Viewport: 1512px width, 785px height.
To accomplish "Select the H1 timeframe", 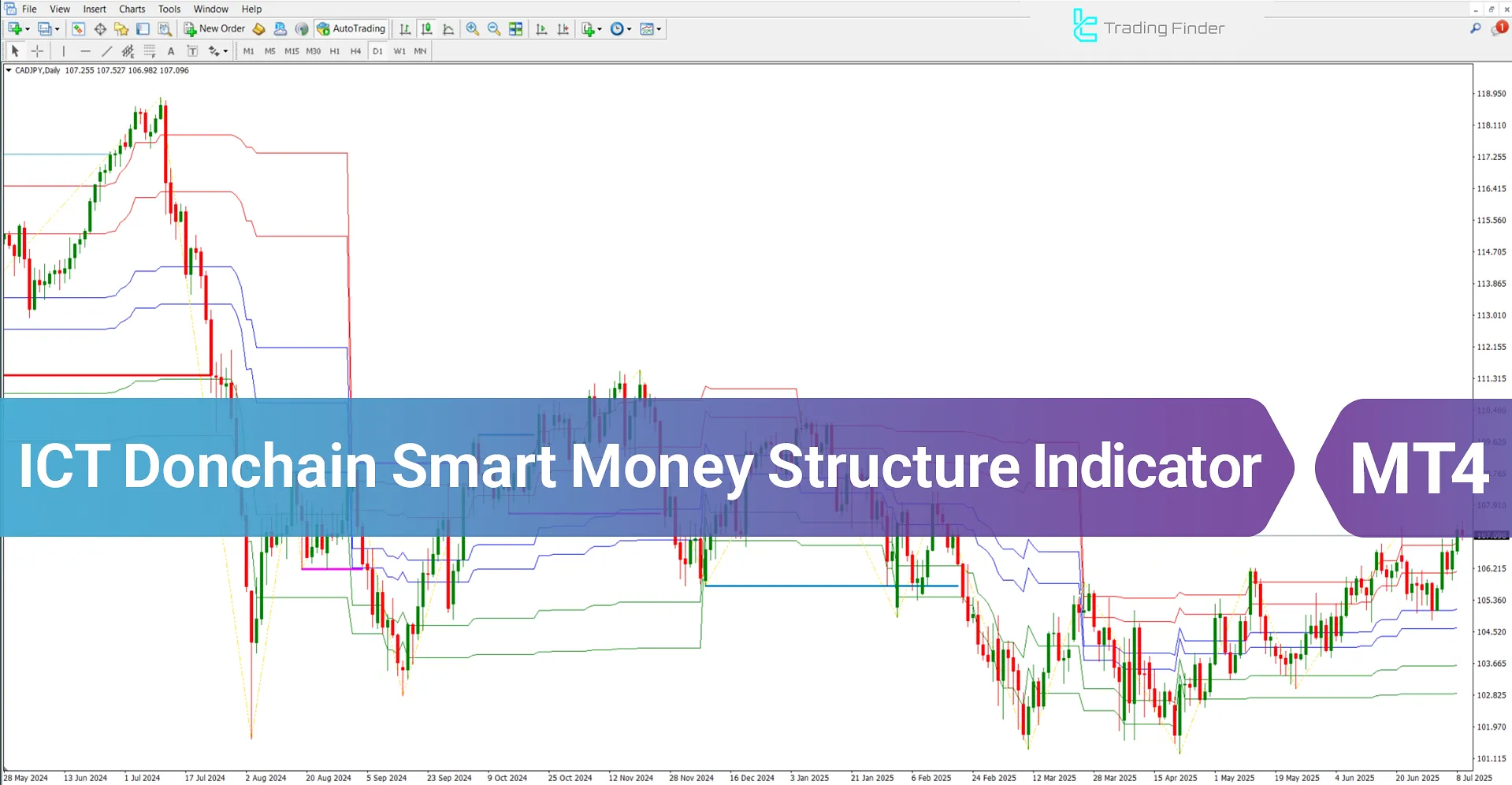I will (335, 51).
